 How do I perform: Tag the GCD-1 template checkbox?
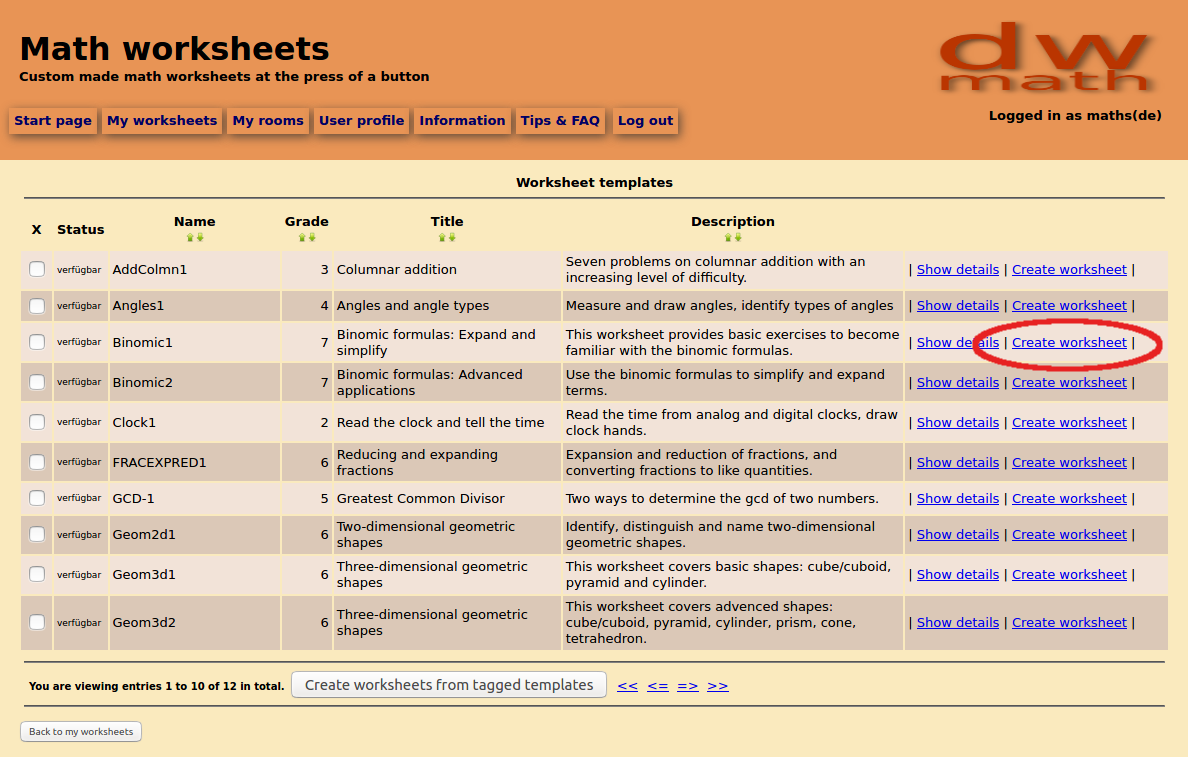(37, 498)
